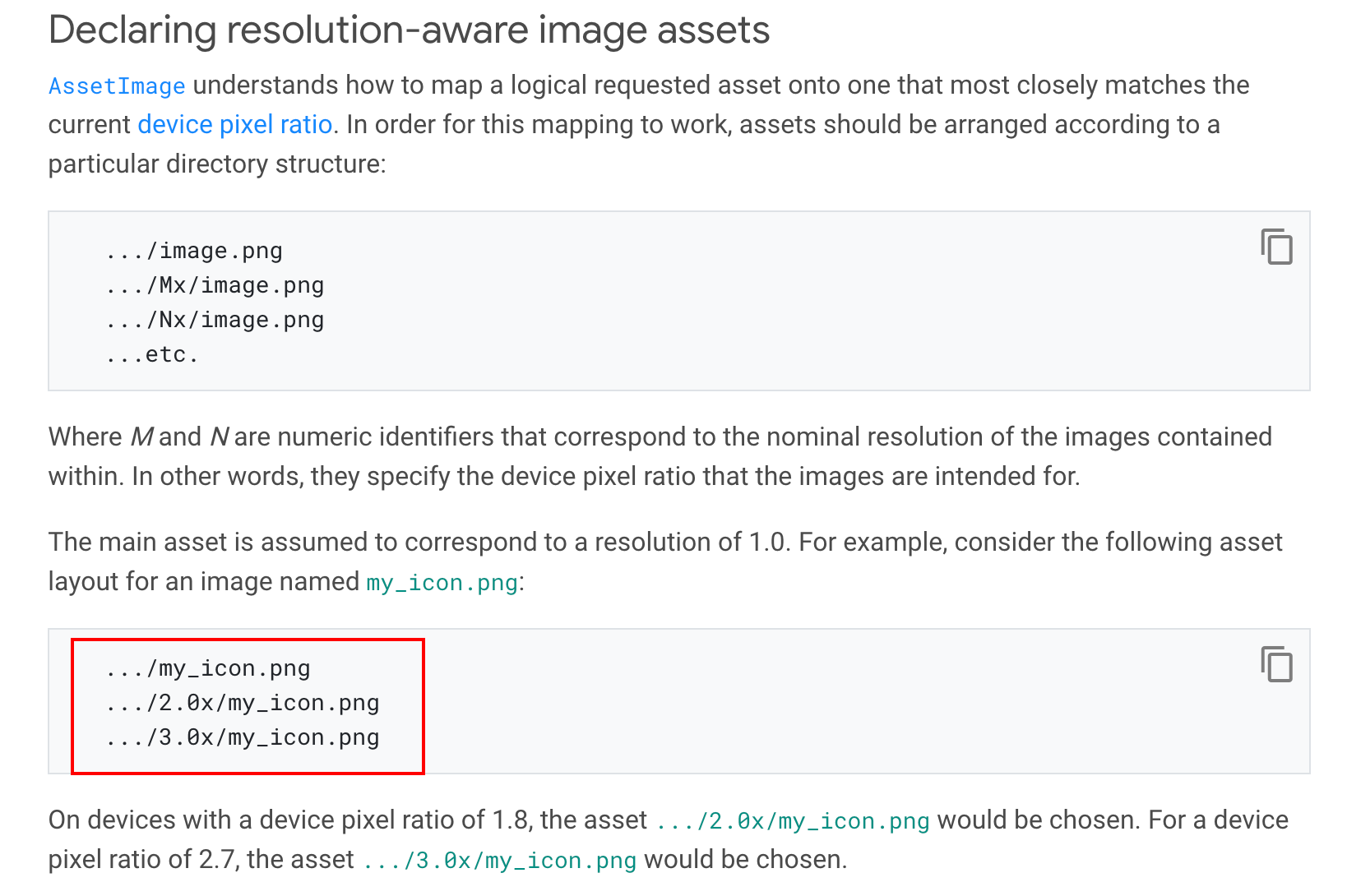Click the ...etc. code line
The image size is (1347, 896).
[152, 354]
